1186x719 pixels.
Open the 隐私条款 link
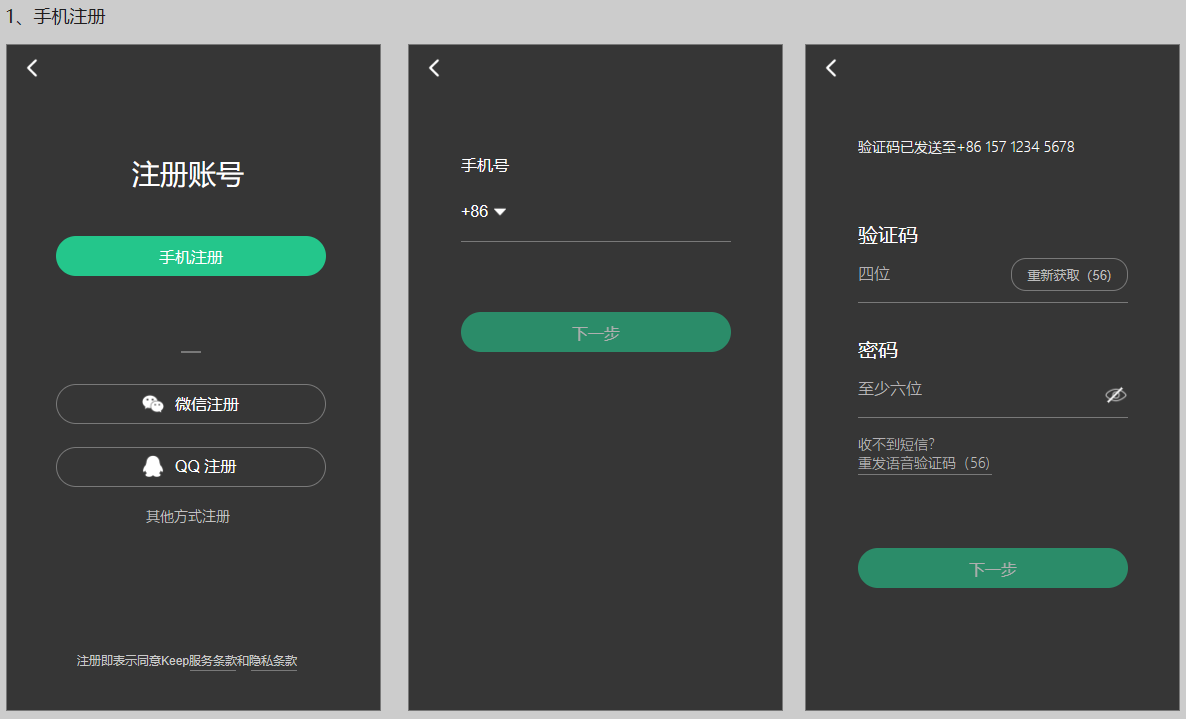pyautogui.click(x=273, y=661)
